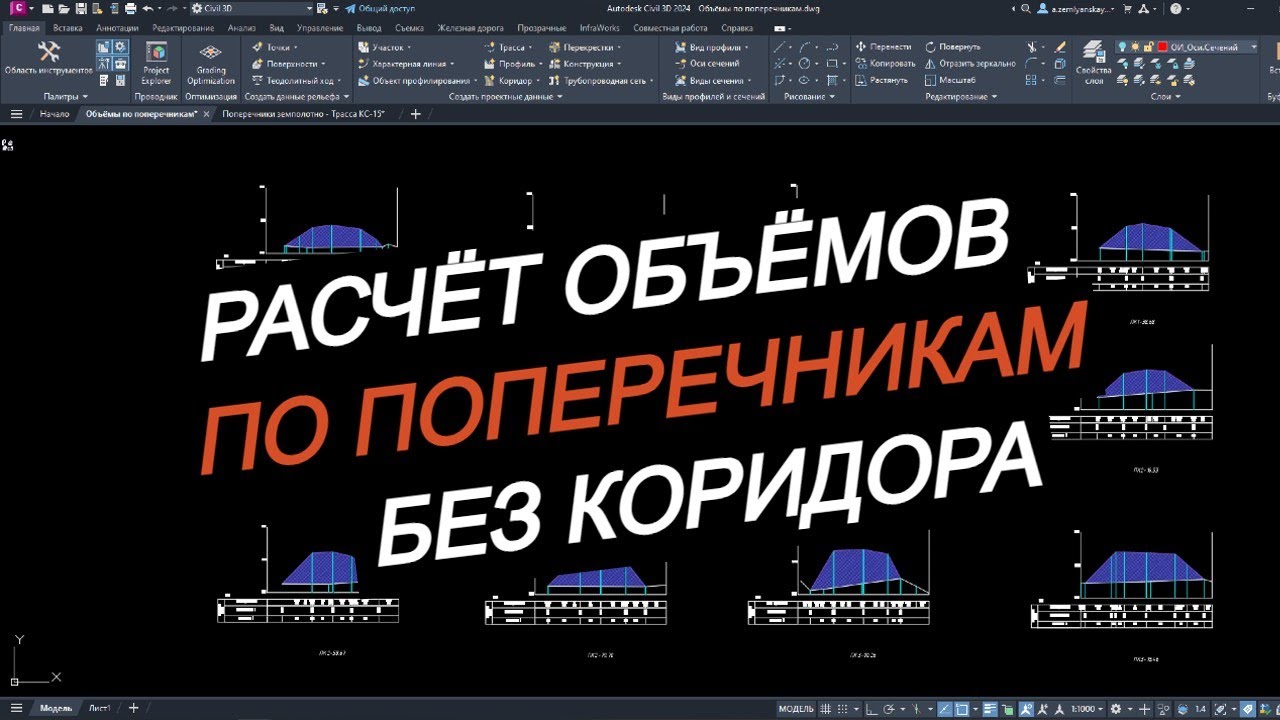Add a new layout with the plus

click(133, 708)
